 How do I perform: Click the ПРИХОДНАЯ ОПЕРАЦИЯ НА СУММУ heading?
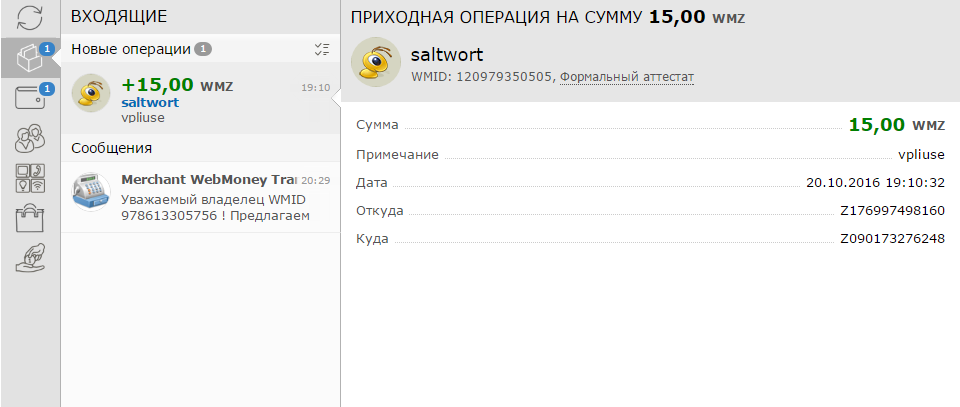(x=497, y=17)
